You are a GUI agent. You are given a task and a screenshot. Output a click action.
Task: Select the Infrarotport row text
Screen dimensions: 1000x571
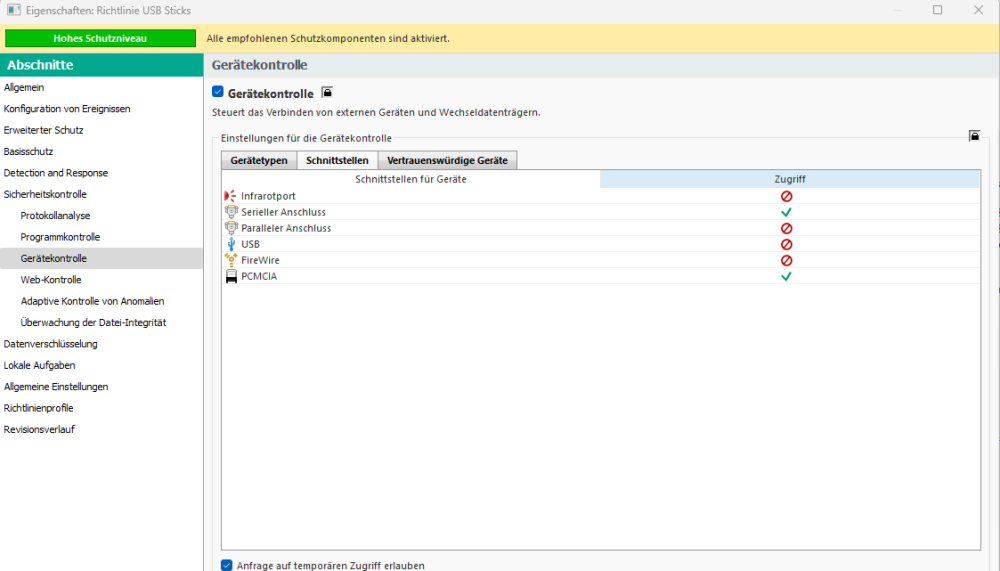268,197
